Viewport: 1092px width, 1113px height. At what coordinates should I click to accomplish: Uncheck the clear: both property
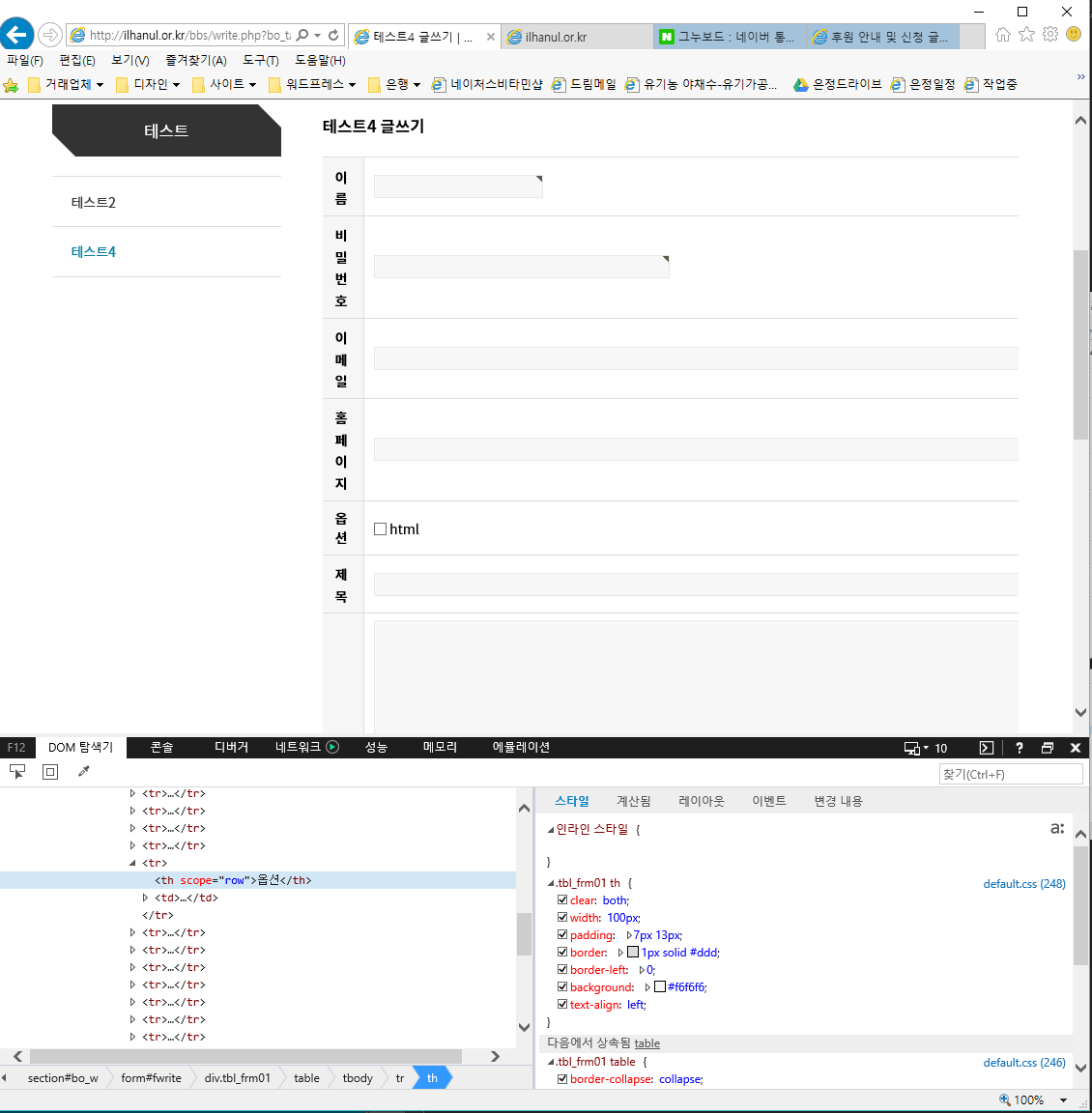coord(562,900)
